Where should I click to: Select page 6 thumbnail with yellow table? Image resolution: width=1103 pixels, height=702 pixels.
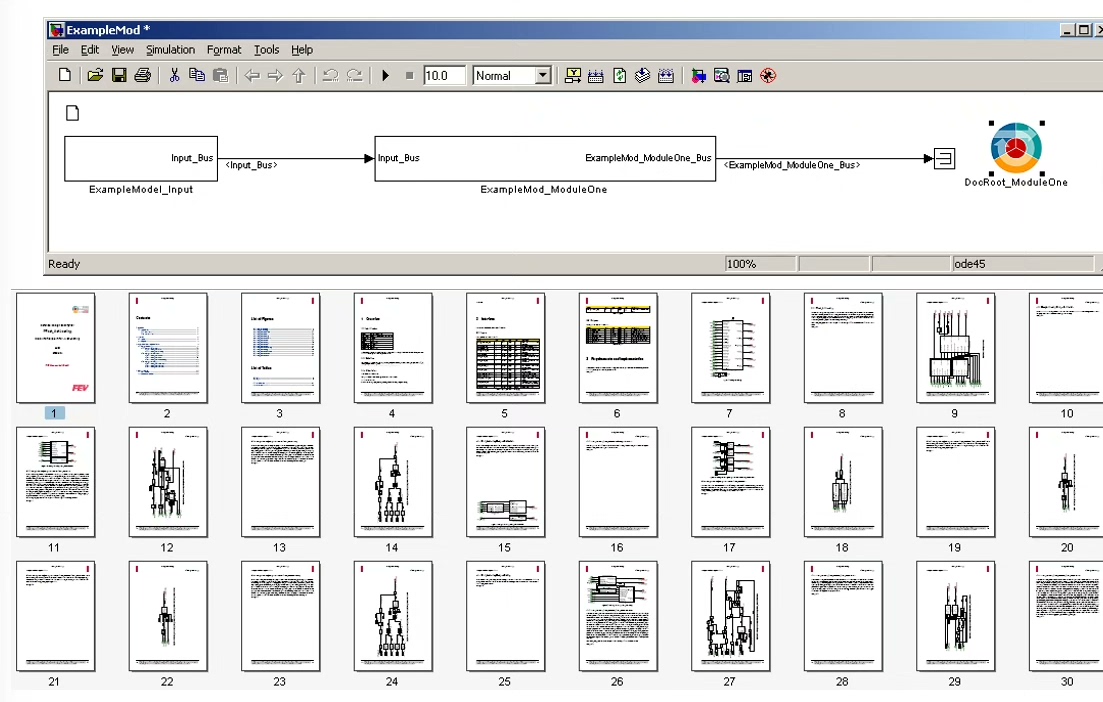[618, 347]
